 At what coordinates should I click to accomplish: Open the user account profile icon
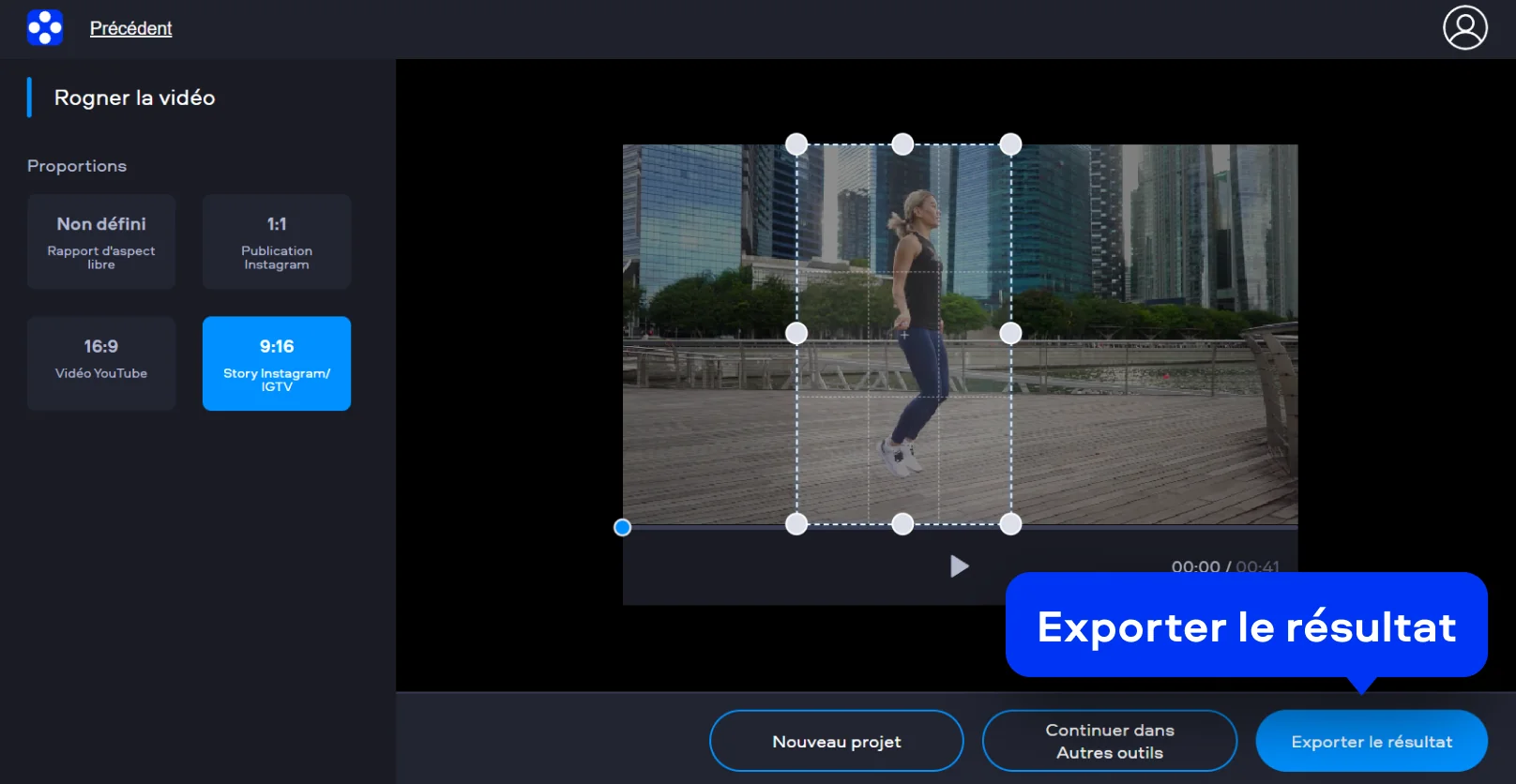1464,27
